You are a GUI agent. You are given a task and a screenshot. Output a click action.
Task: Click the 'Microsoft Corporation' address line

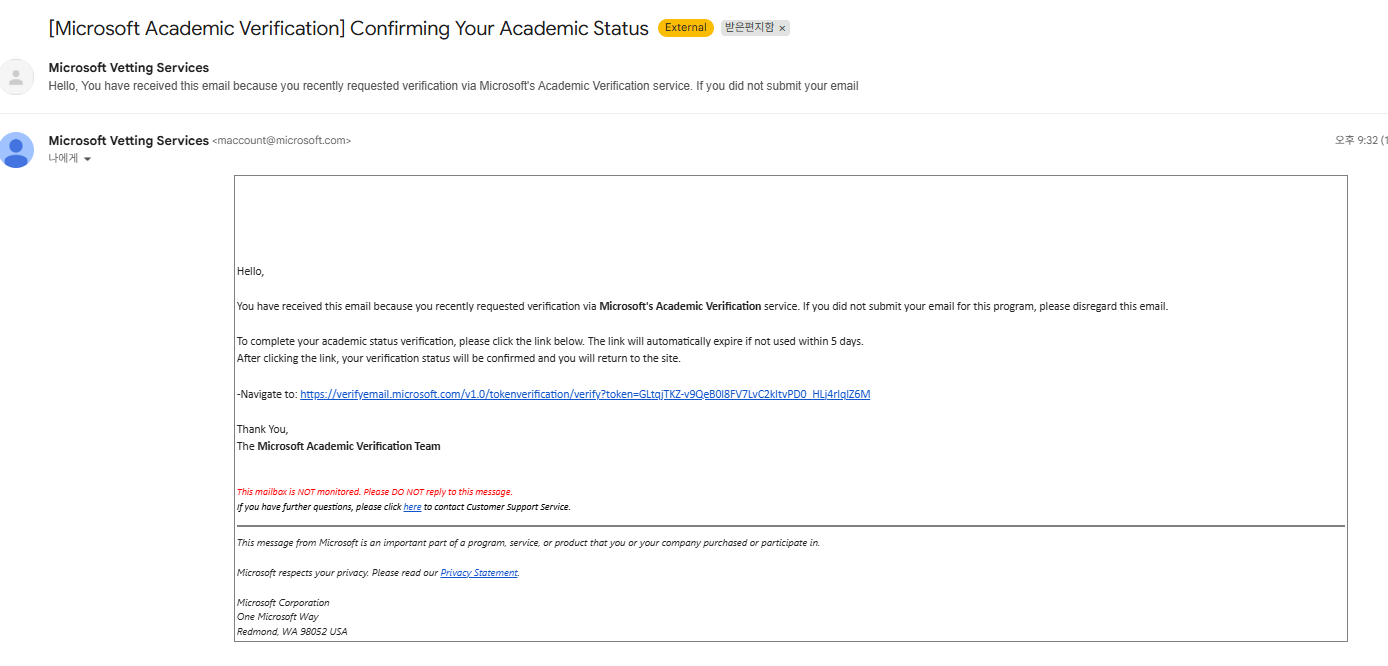[283, 603]
